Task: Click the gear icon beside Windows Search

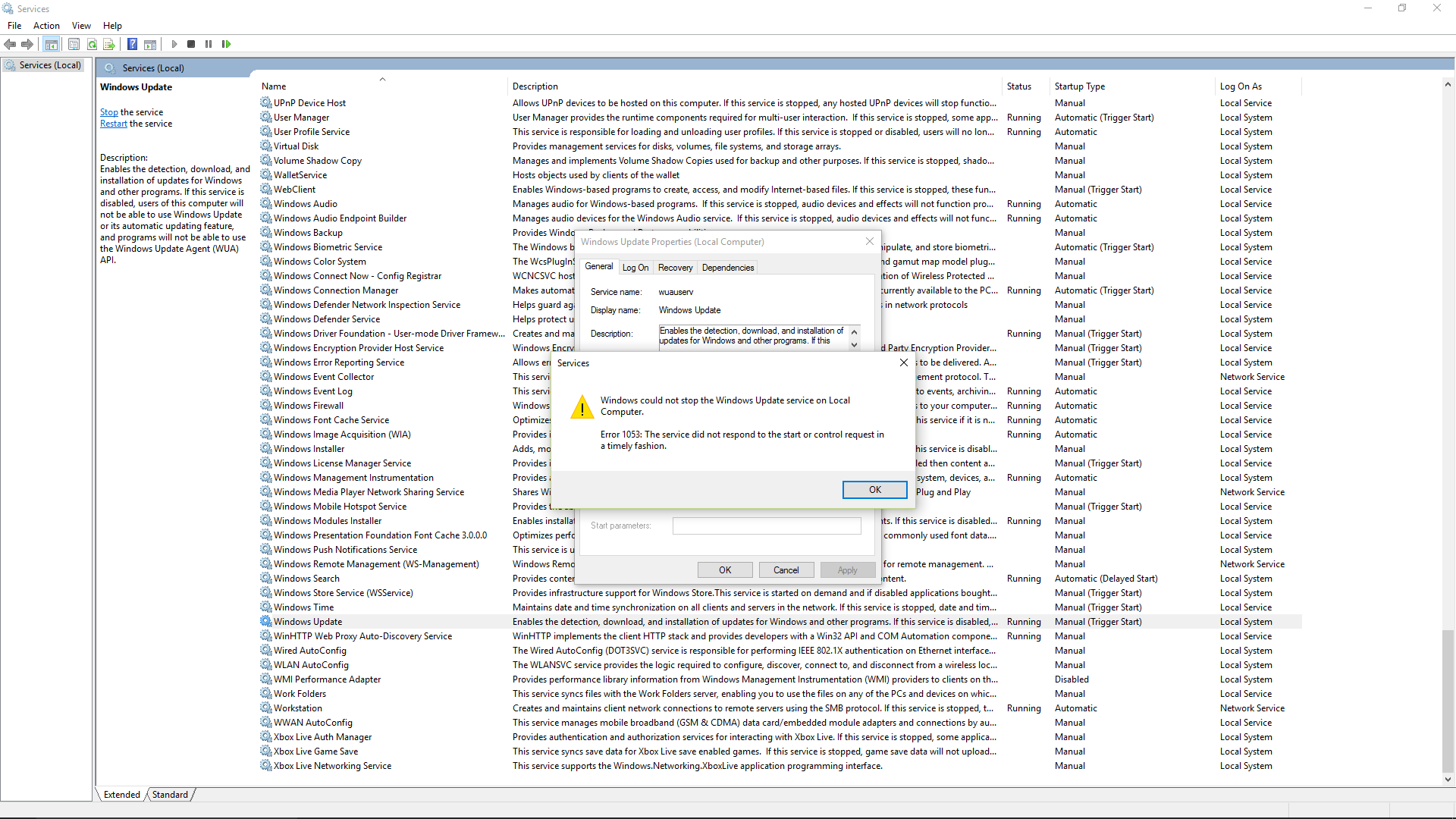Action: click(265, 578)
